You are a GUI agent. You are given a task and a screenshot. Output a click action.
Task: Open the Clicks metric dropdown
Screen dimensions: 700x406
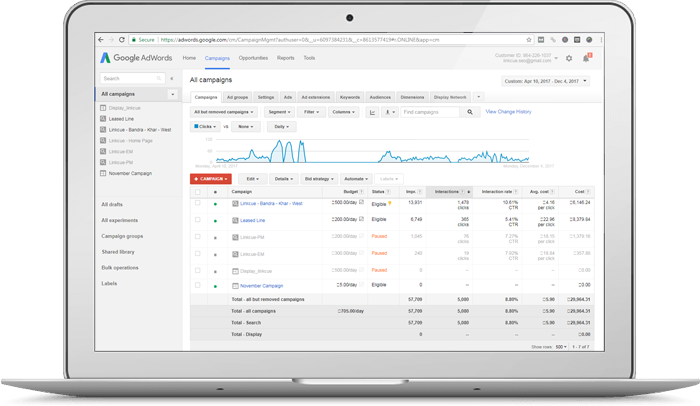point(205,127)
